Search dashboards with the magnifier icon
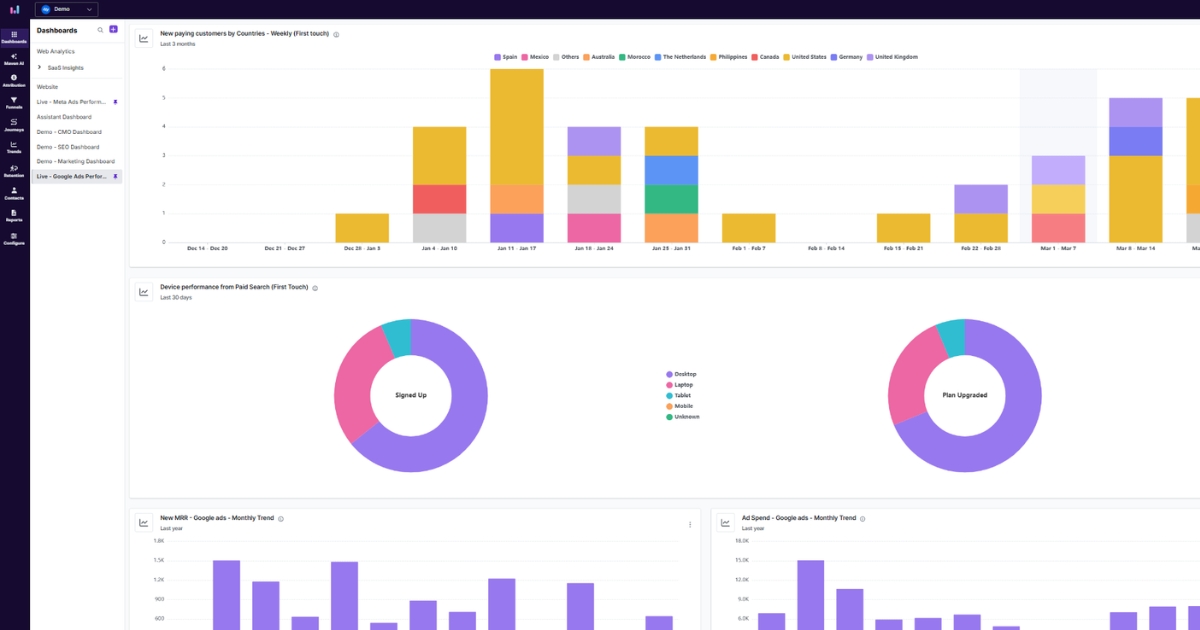The width and height of the screenshot is (1200, 630). click(100, 30)
